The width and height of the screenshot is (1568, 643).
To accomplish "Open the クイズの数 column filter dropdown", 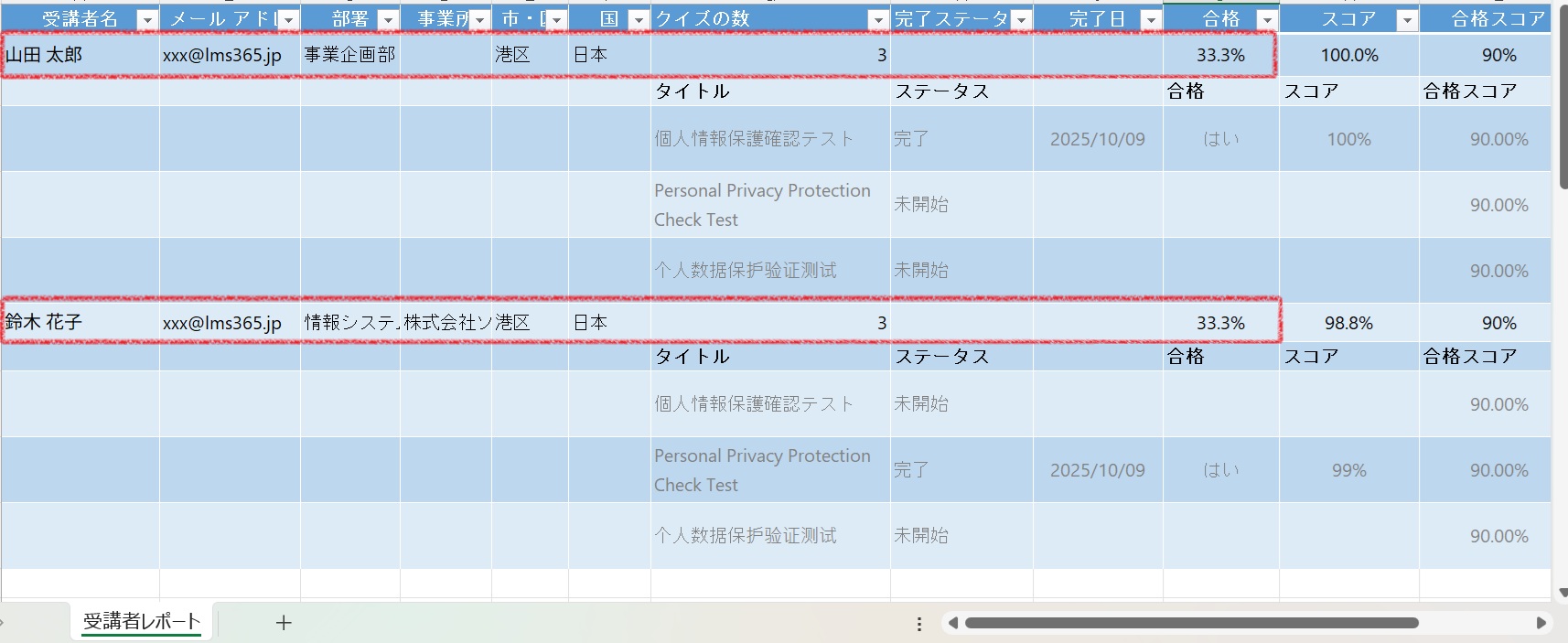I will pyautogui.click(x=878, y=19).
